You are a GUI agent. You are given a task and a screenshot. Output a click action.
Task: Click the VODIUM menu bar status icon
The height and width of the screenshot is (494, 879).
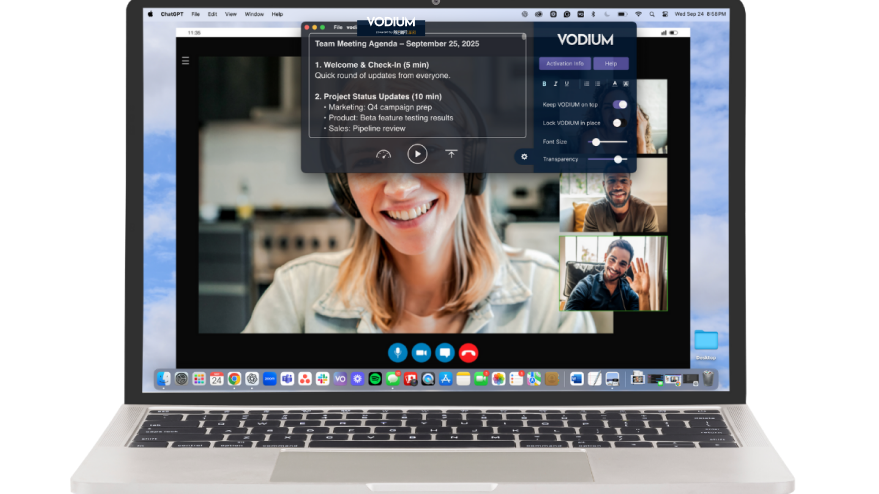(x=580, y=14)
